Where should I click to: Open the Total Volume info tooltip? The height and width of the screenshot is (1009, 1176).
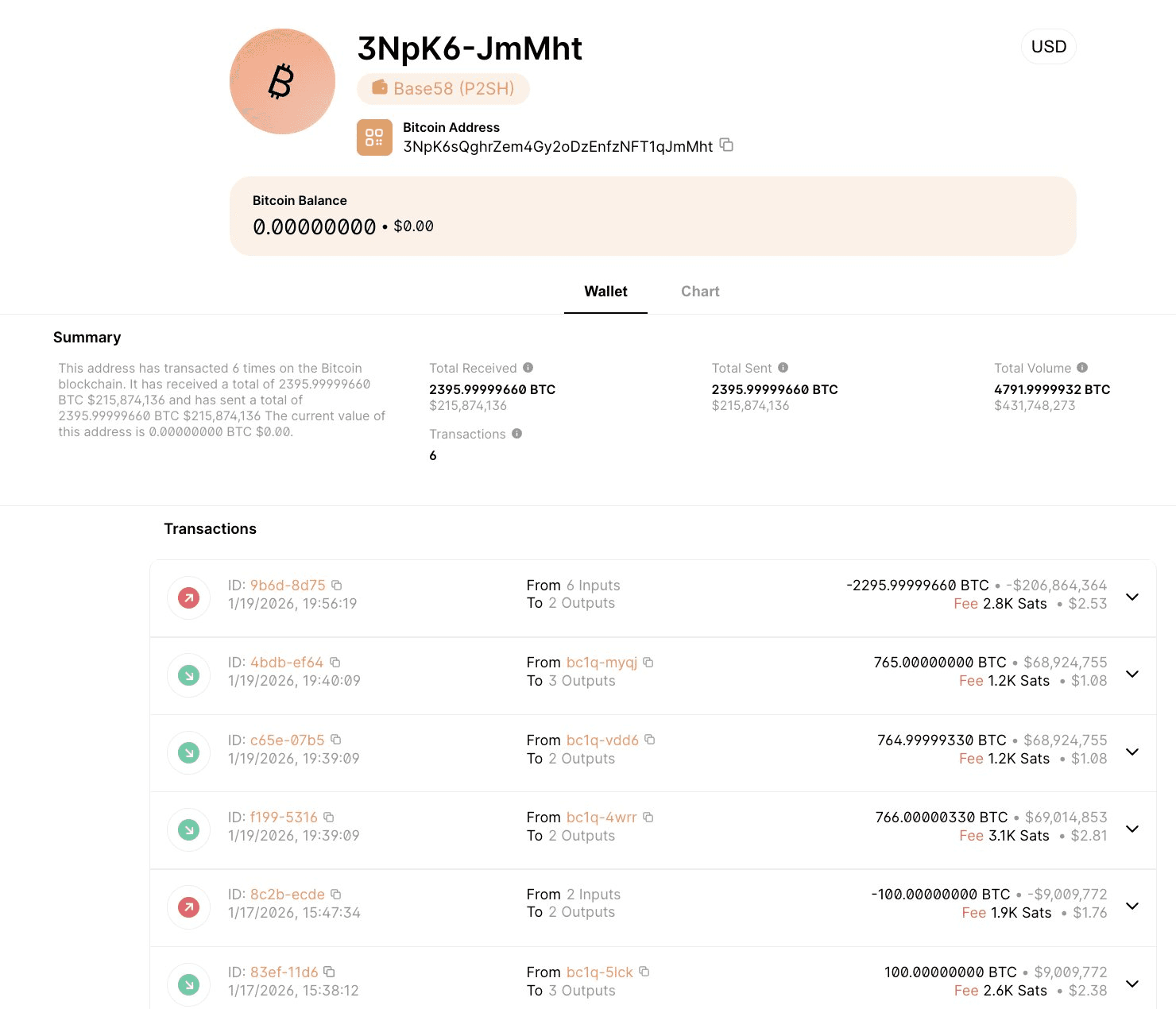pyautogui.click(x=1081, y=368)
